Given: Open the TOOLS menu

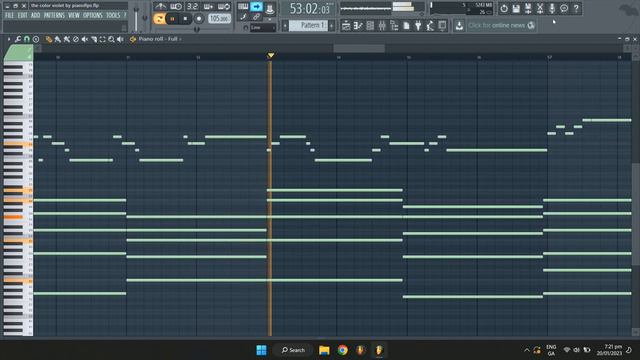Looking at the screenshot, I should (x=113, y=16).
